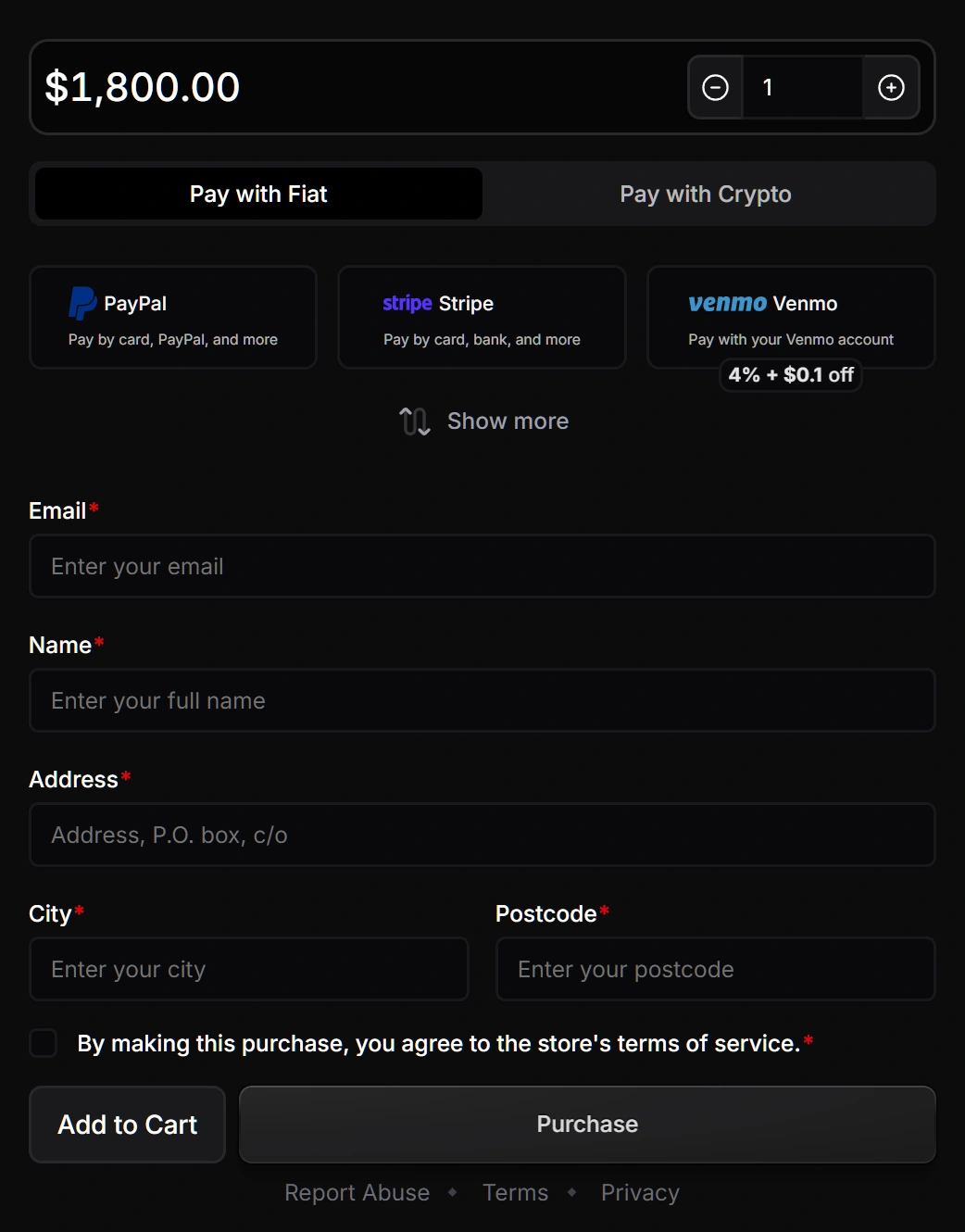
Task: Expand payment methods with Show more
Action: click(508, 421)
